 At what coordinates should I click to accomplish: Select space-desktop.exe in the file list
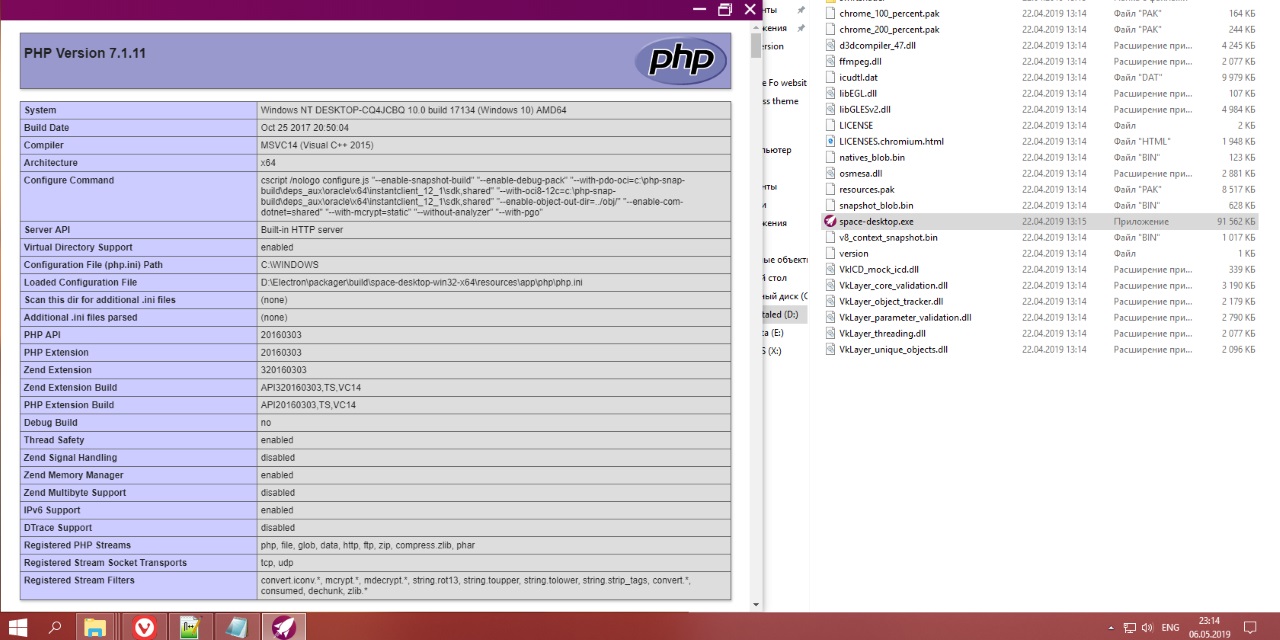pyautogui.click(x=876, y=221)
